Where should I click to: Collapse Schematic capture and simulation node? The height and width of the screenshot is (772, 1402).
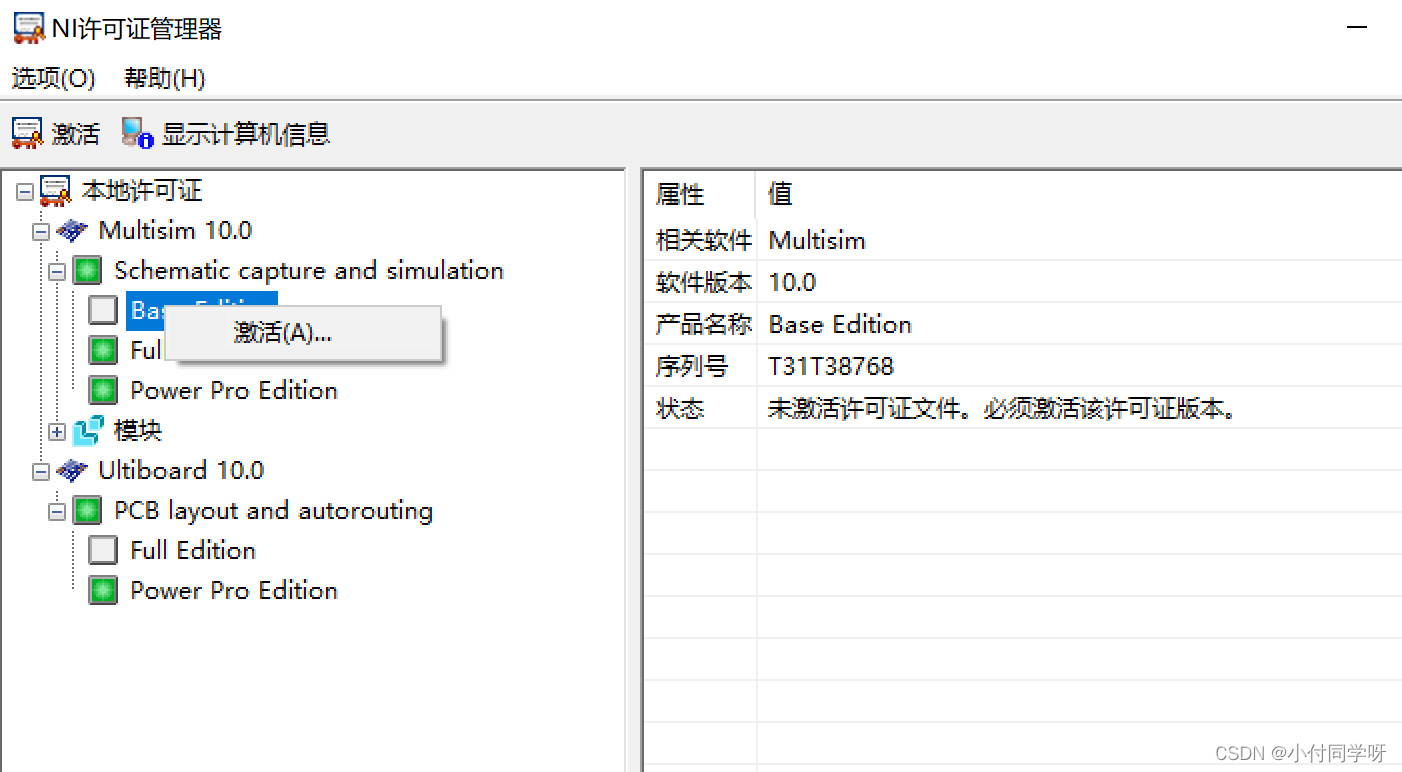[x=57, y=271]
